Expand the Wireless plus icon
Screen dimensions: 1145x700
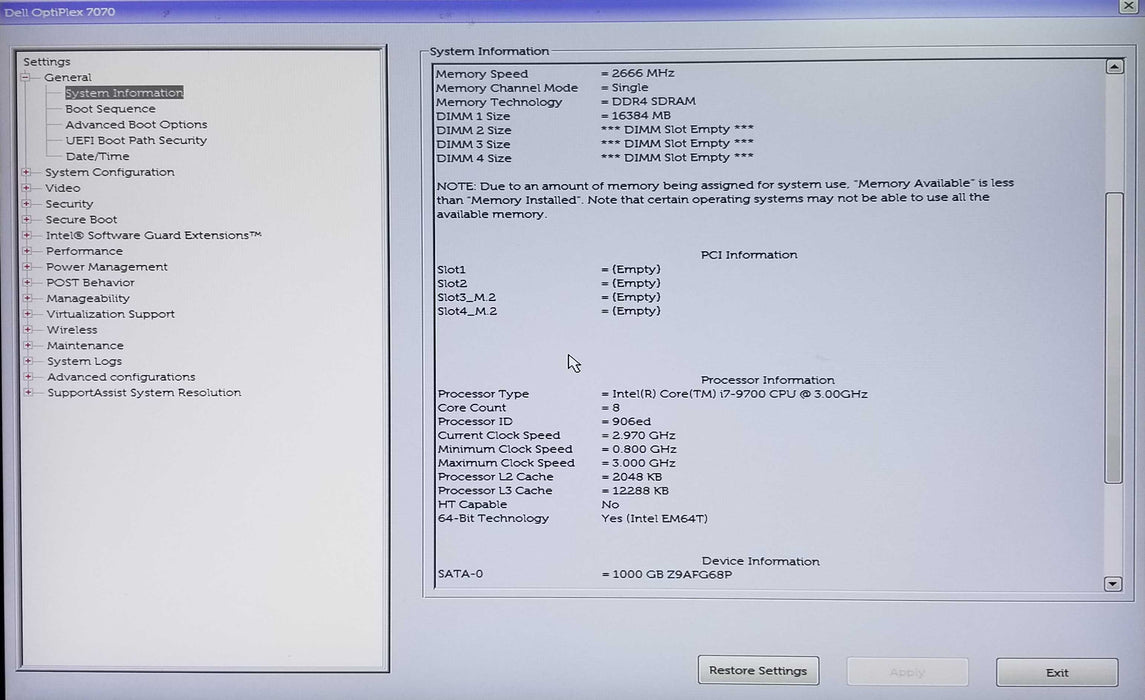(x=28, y=329)
